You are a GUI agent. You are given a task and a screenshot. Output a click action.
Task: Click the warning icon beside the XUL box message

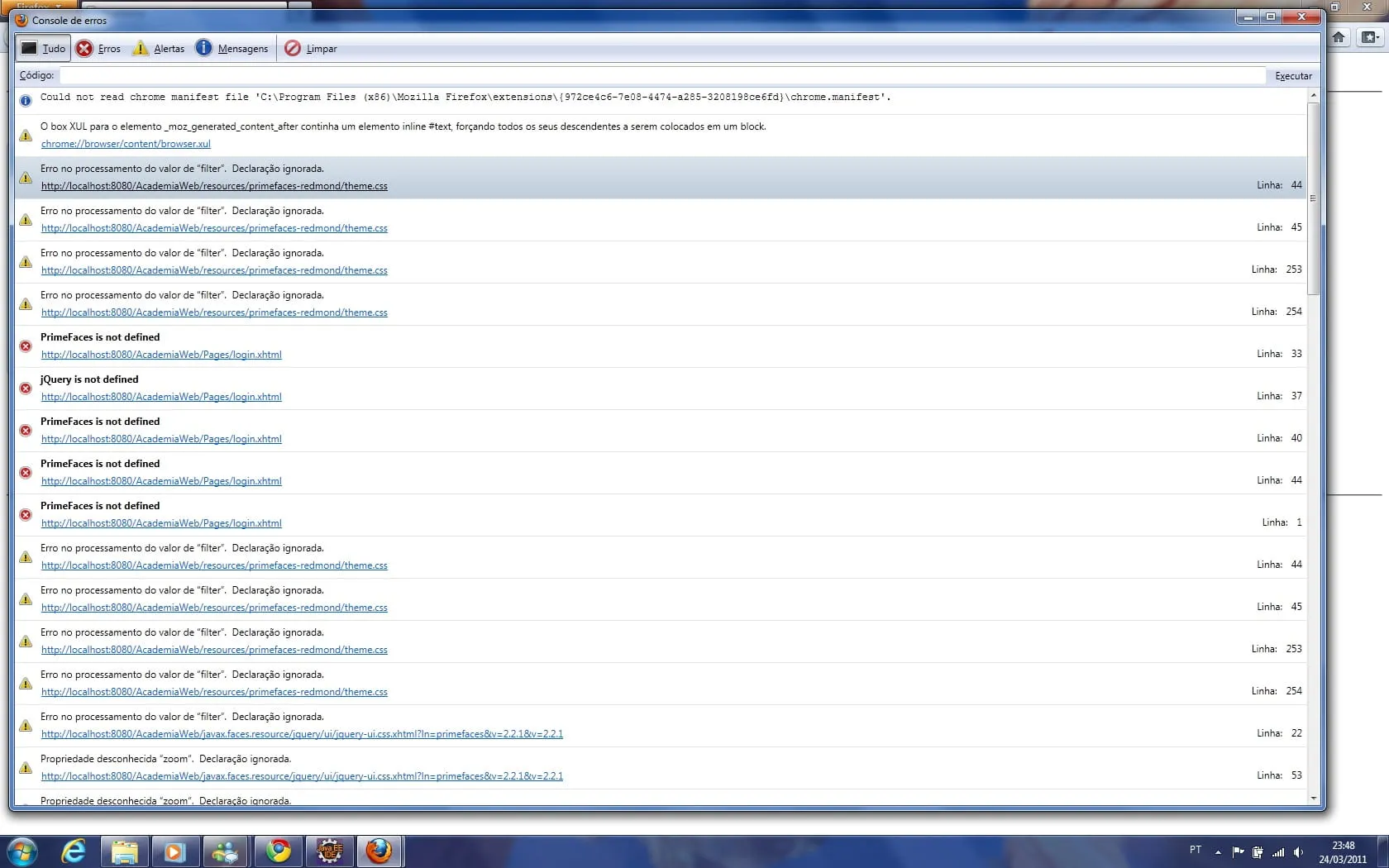(x=26, y=136)
